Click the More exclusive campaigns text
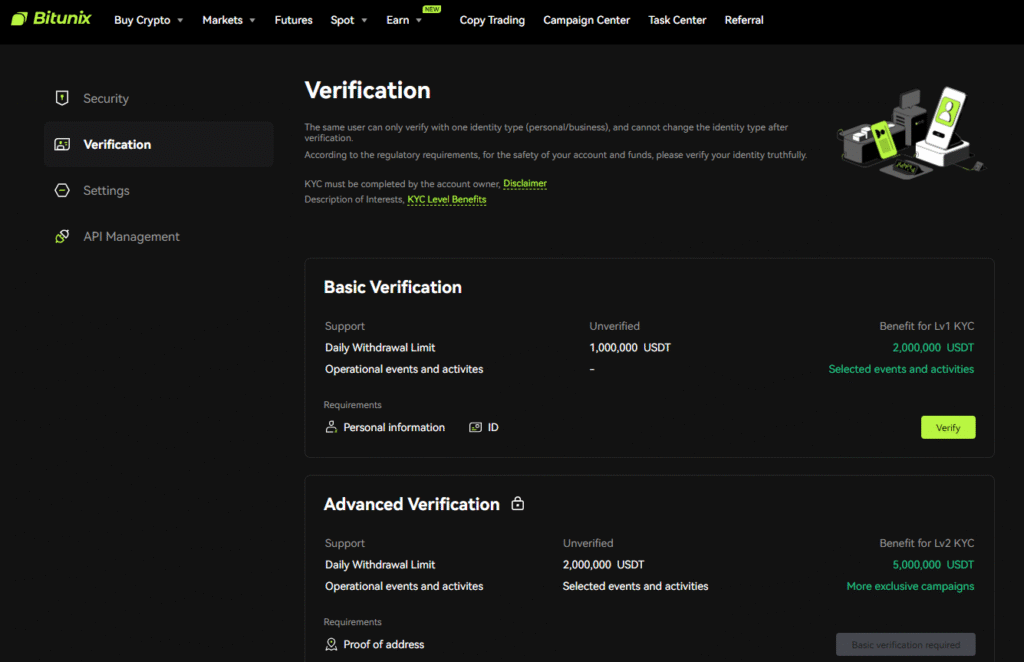 pos(910,586)
